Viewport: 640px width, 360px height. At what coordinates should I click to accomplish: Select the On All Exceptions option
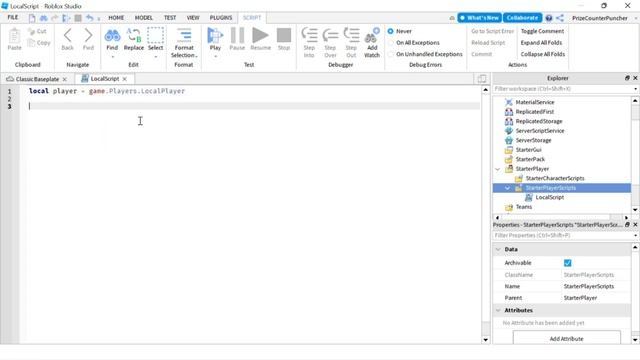click(x=391, y=43)
